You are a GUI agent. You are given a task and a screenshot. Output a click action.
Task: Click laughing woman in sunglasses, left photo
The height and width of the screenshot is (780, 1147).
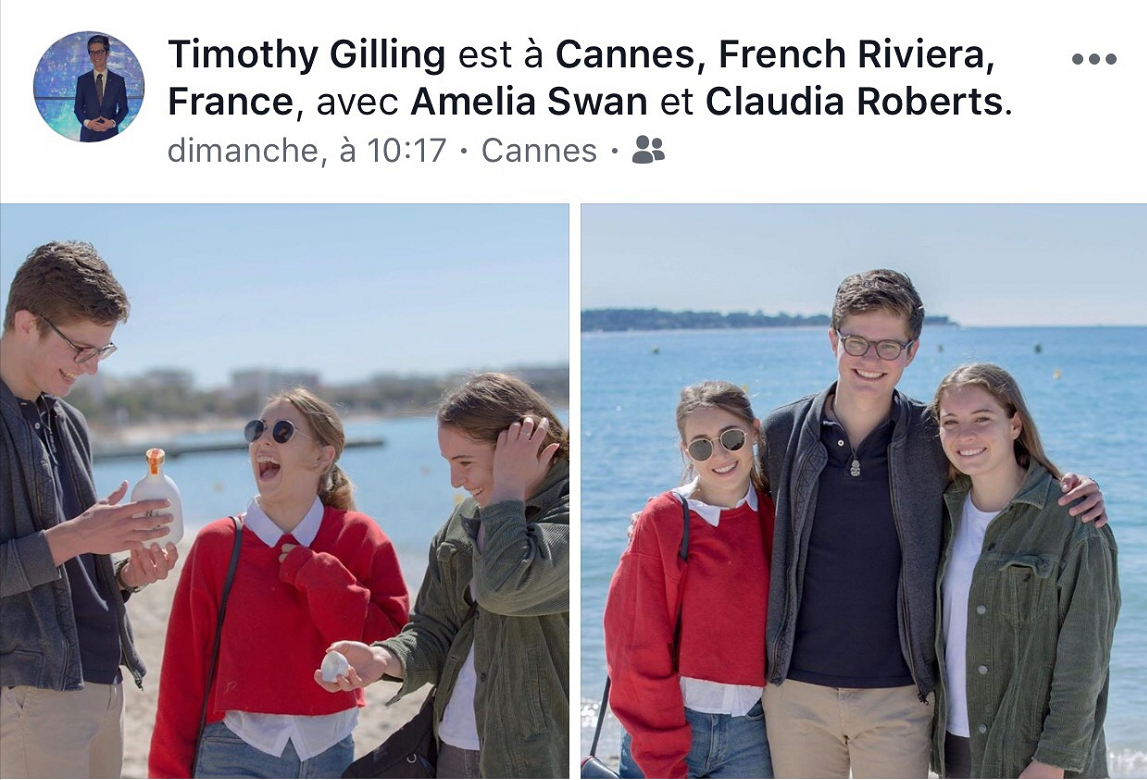click(282, 585)
